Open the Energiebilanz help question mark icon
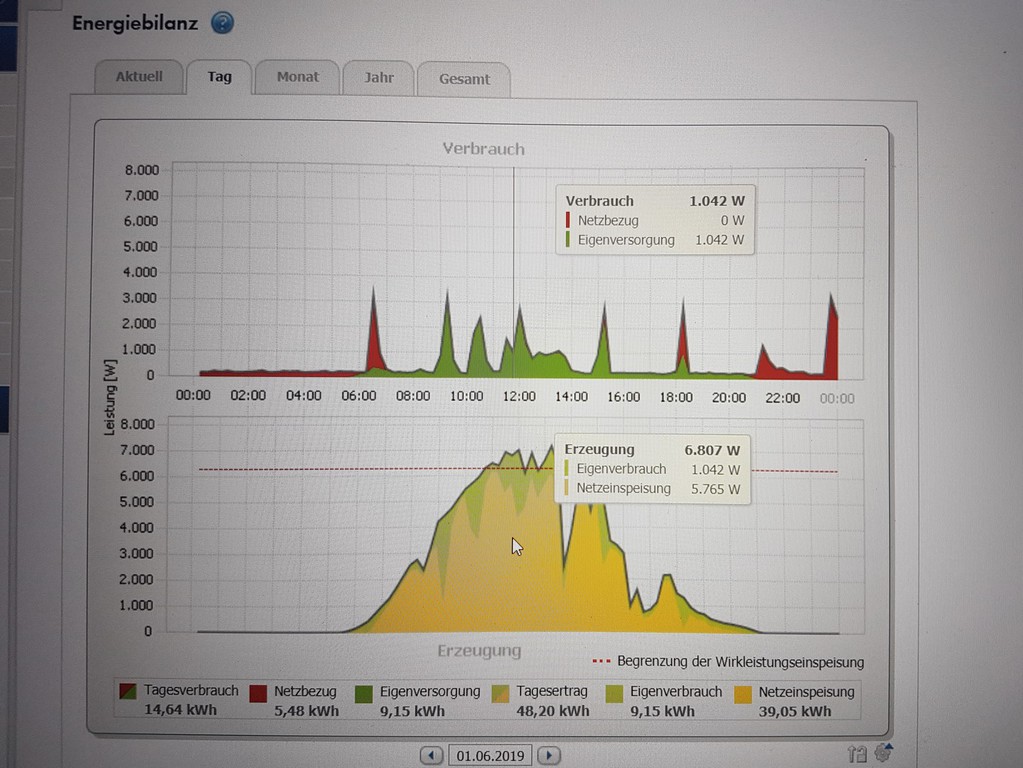1023x768 pixels. pyautogui.click(x=222, y=22)
